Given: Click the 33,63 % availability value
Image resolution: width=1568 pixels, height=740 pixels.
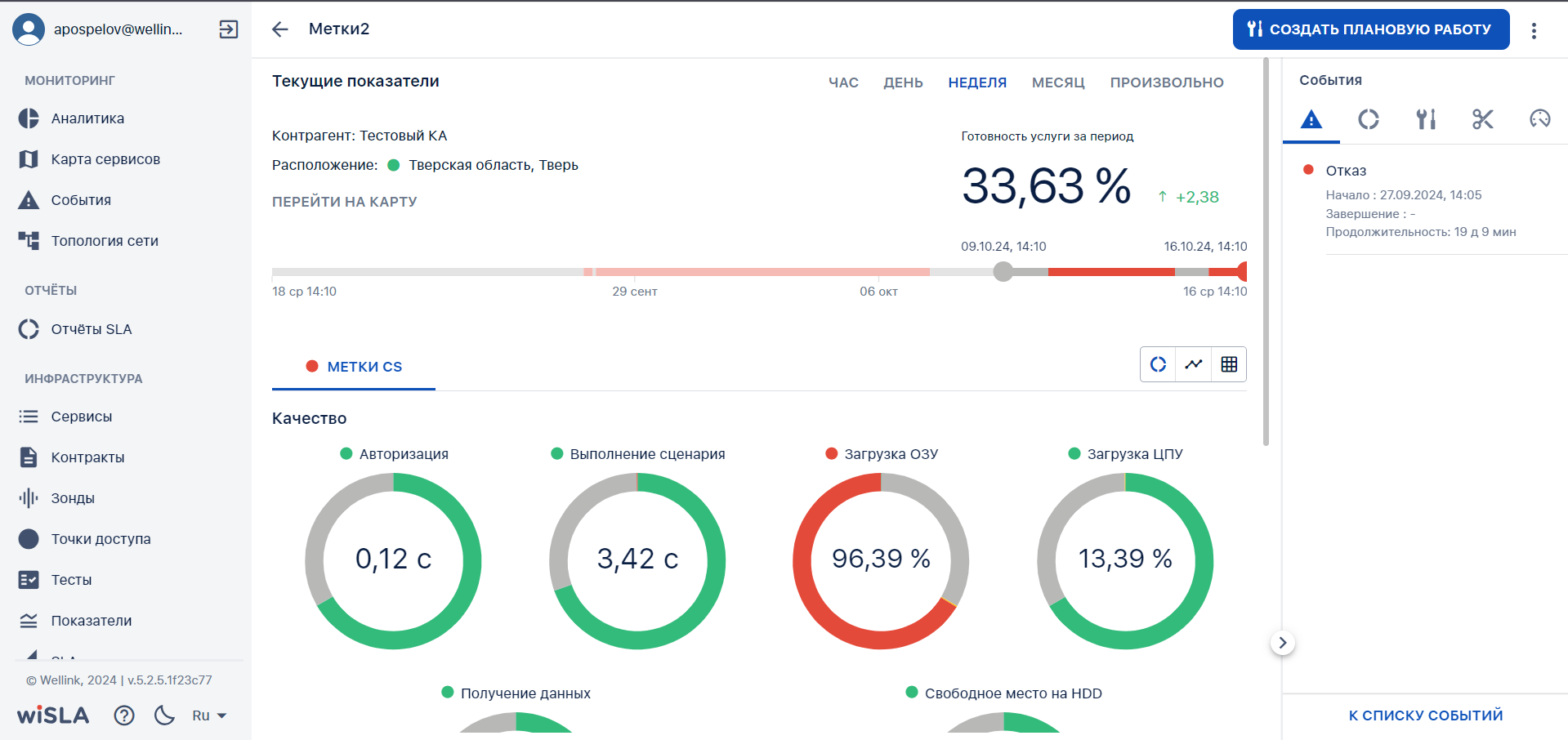Looking at the screenshot, I should click(1046, 186).
